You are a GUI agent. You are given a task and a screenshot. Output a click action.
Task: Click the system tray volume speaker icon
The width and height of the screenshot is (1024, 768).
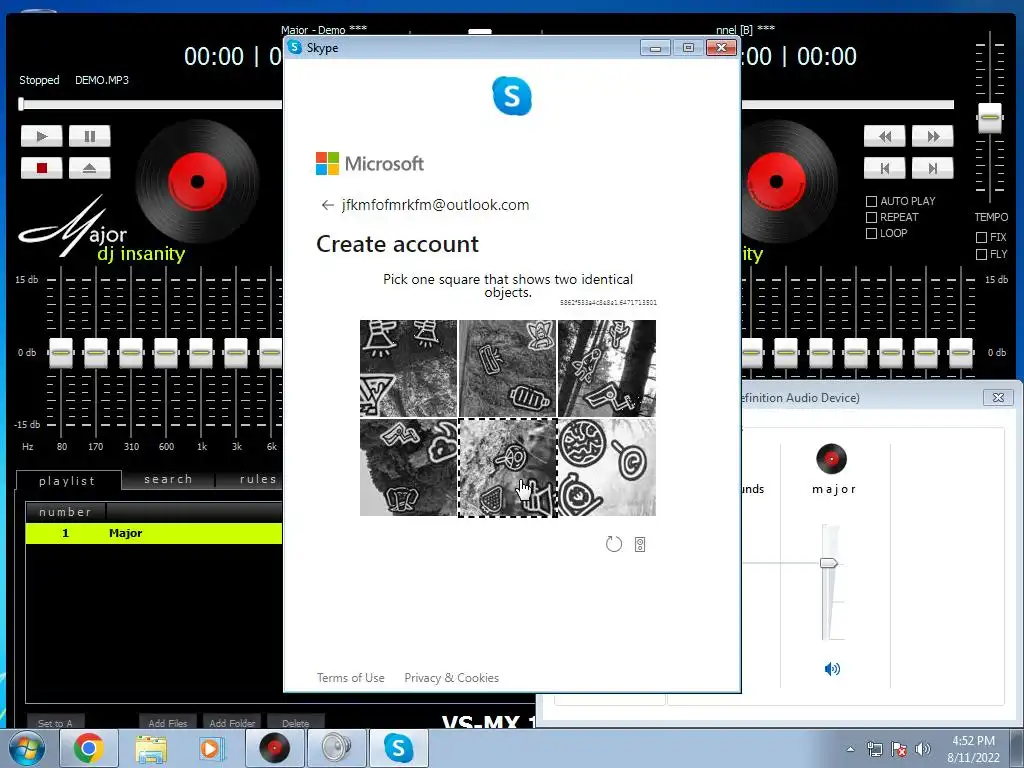coord(923,749)
